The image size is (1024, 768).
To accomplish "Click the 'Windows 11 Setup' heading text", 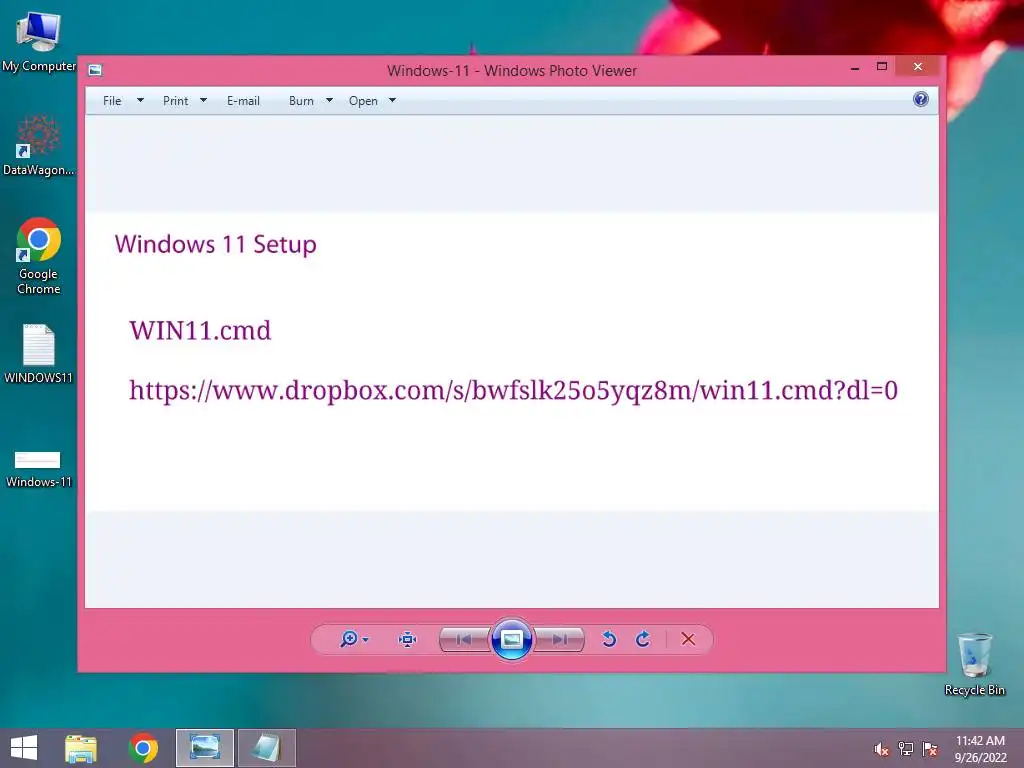I will [216, 244].
